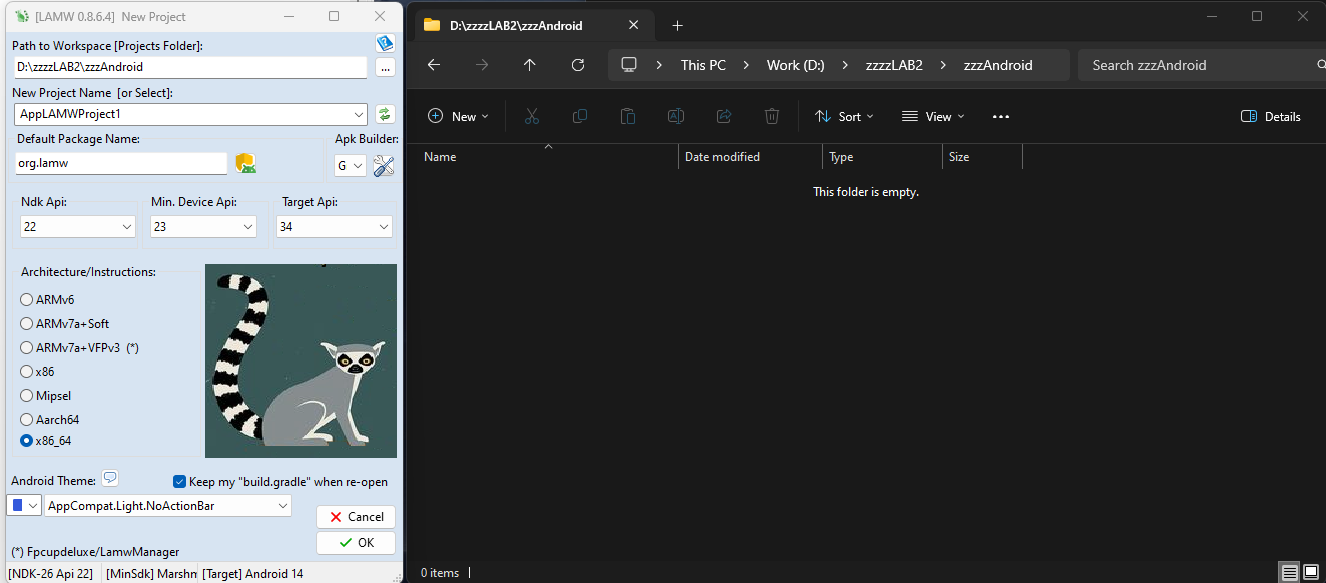Open the View menu in Explorer

(933, 116)
